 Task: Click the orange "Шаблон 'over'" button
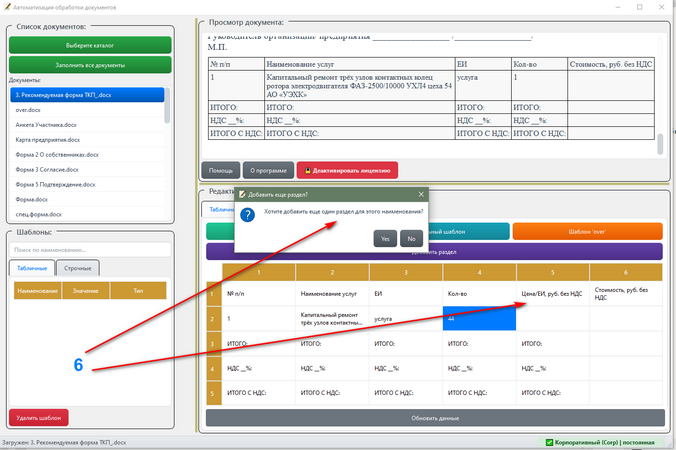(587, 231)
